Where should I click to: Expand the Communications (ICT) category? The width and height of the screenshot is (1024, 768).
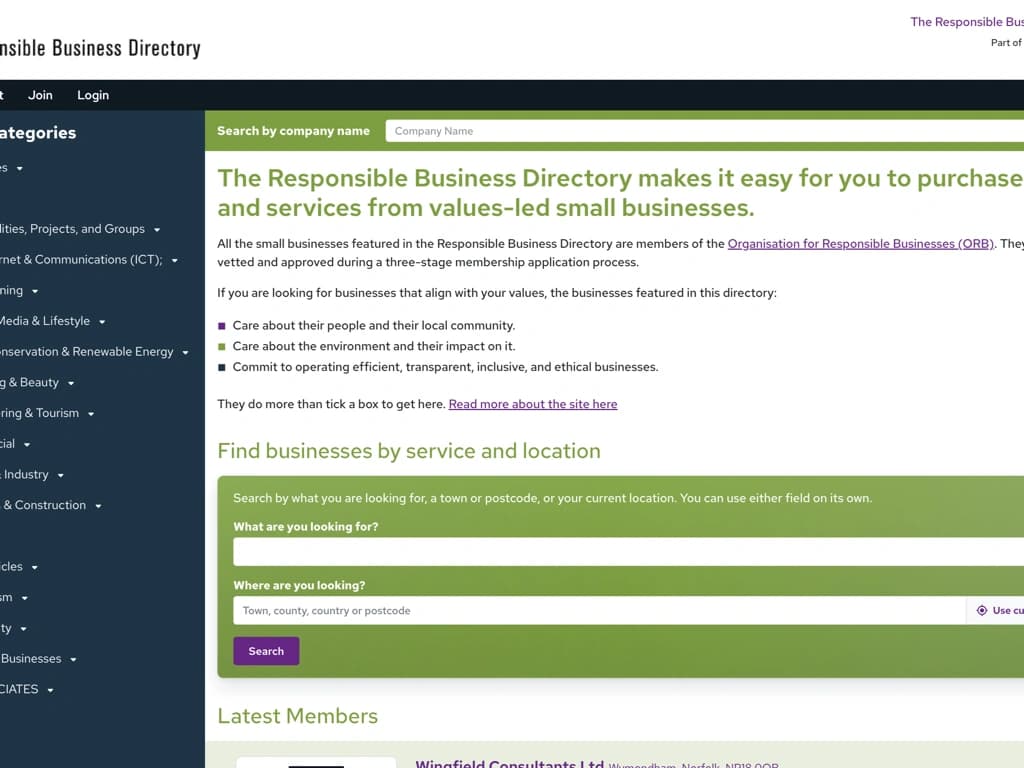174,261
